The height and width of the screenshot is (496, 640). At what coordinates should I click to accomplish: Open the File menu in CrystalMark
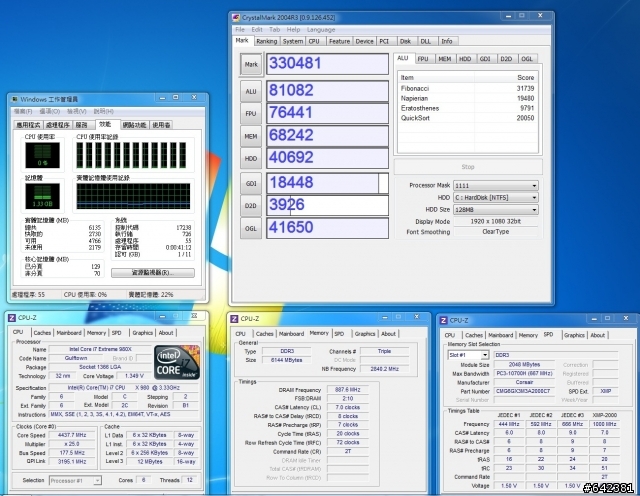coord(240,30)
